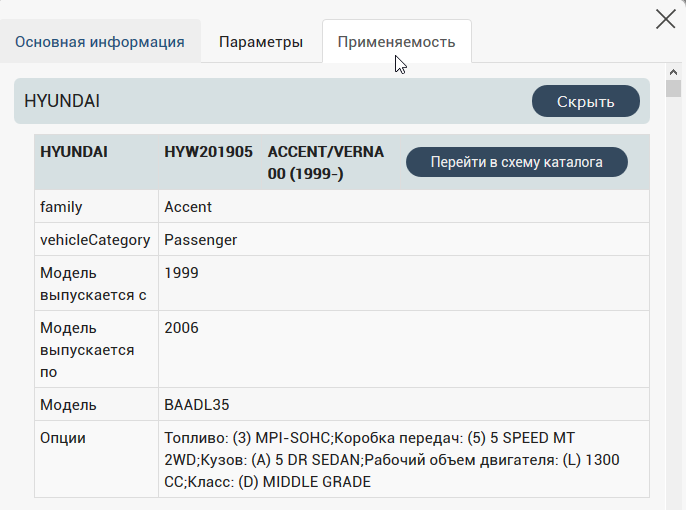This screenshot has width=686, height=510.
Task: Select the Применяемость tab
Action: (396, 42)
